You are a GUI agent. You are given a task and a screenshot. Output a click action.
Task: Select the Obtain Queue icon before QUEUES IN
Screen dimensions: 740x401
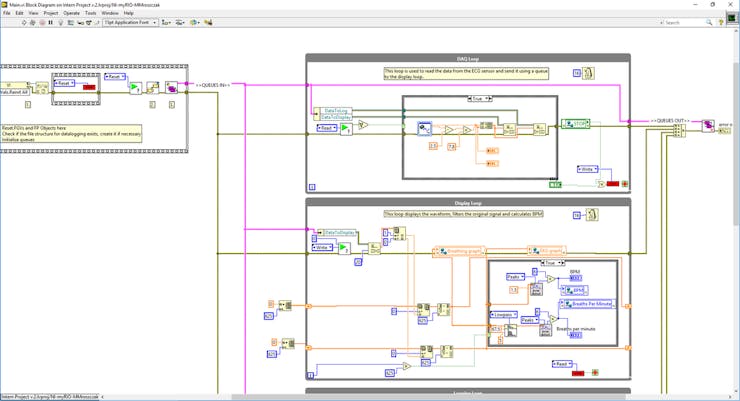click(172, 87)
